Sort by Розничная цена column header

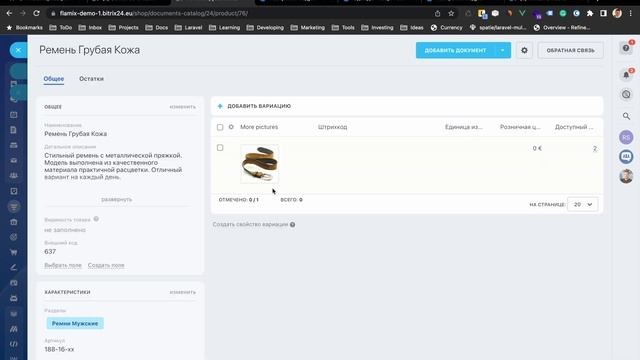click(520, 127)
